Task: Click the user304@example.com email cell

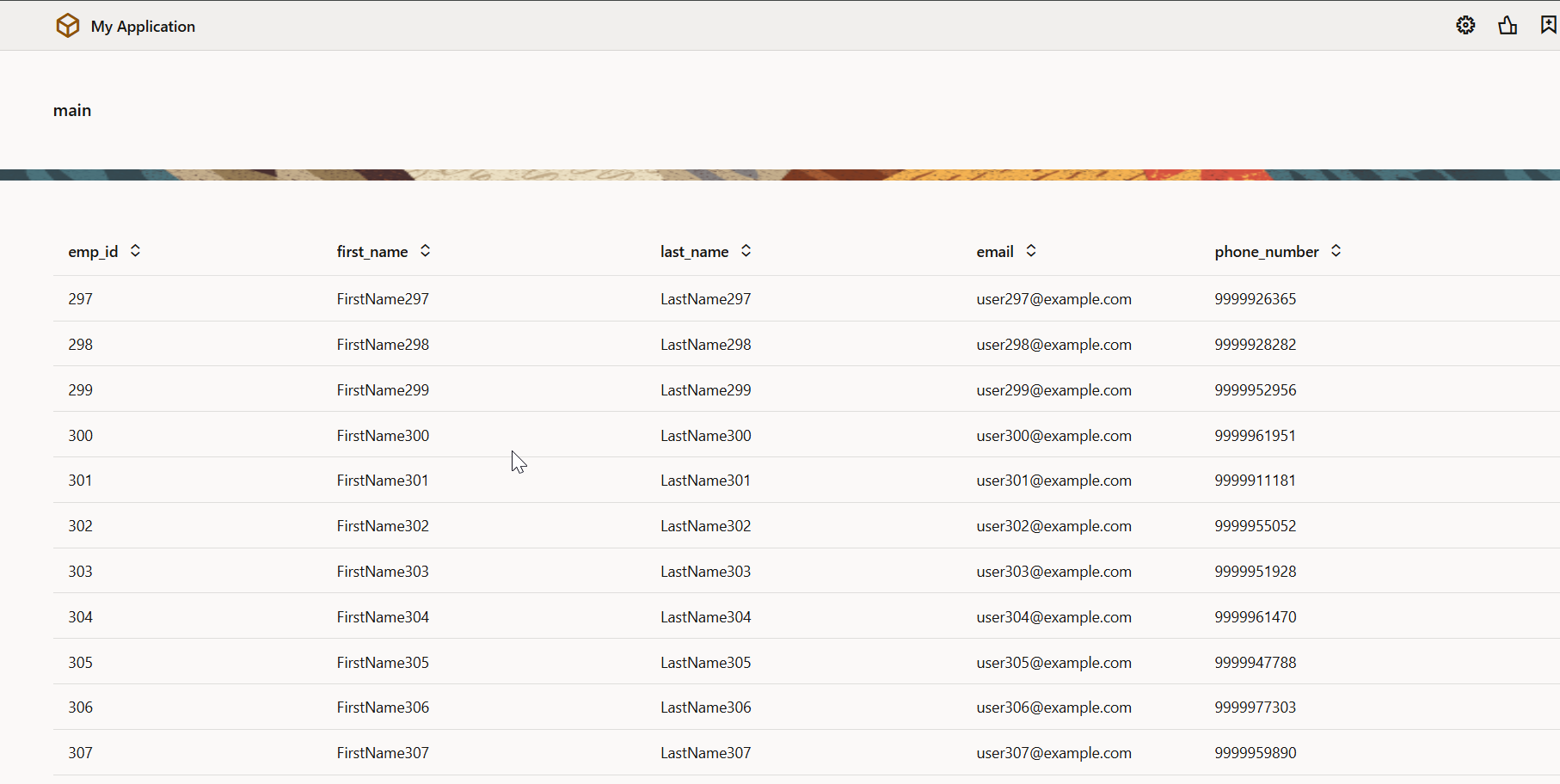Action: pyautogui.click(x=1053, y=617)
